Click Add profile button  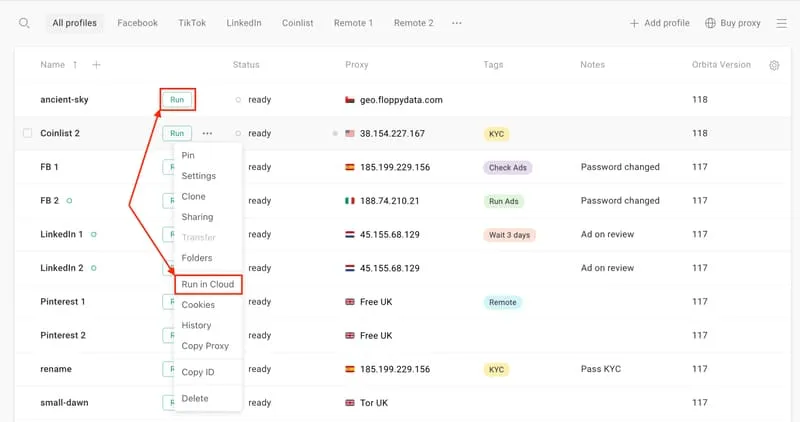(659, 23)
